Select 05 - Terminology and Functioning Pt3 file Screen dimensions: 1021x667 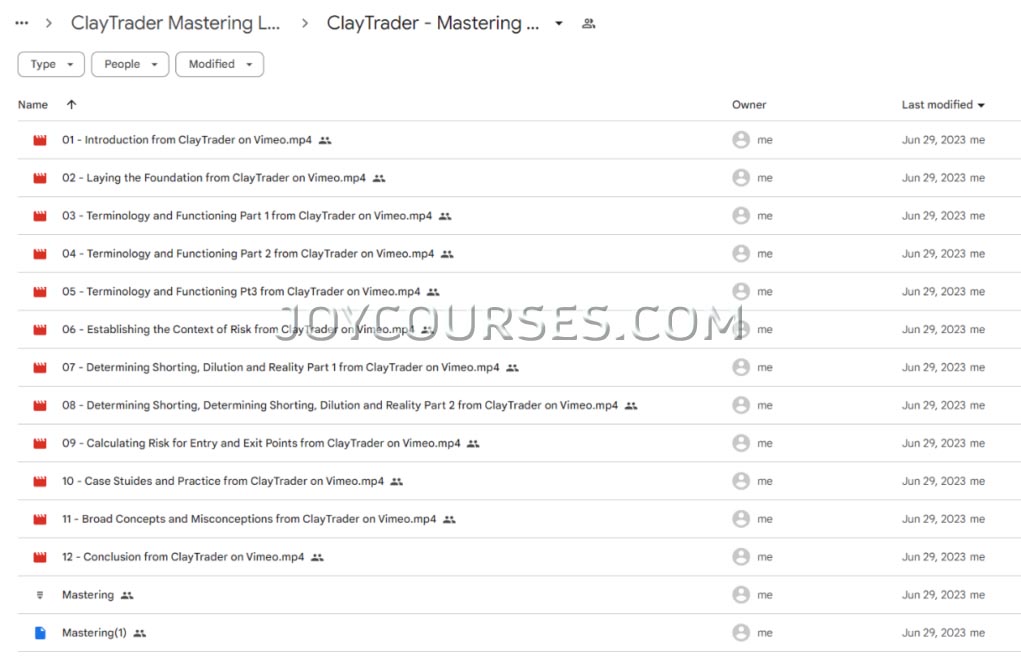(241, 292)
